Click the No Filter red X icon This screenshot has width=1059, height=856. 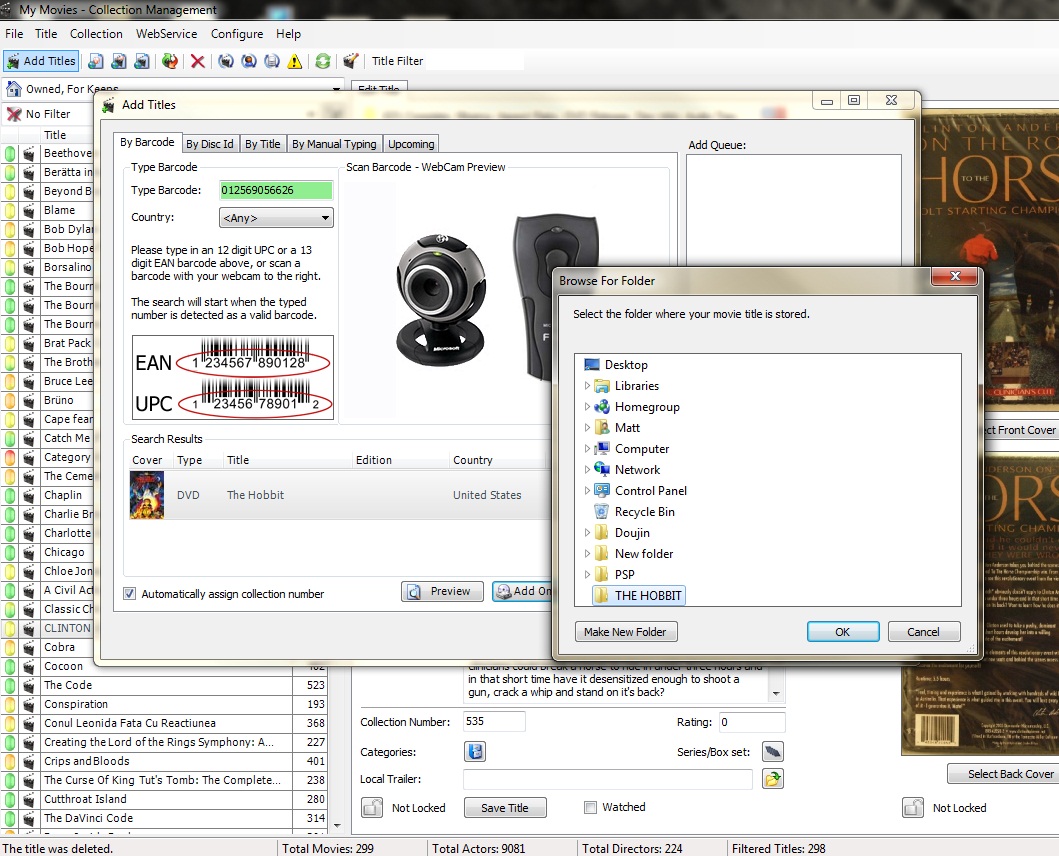pos(12,113)
